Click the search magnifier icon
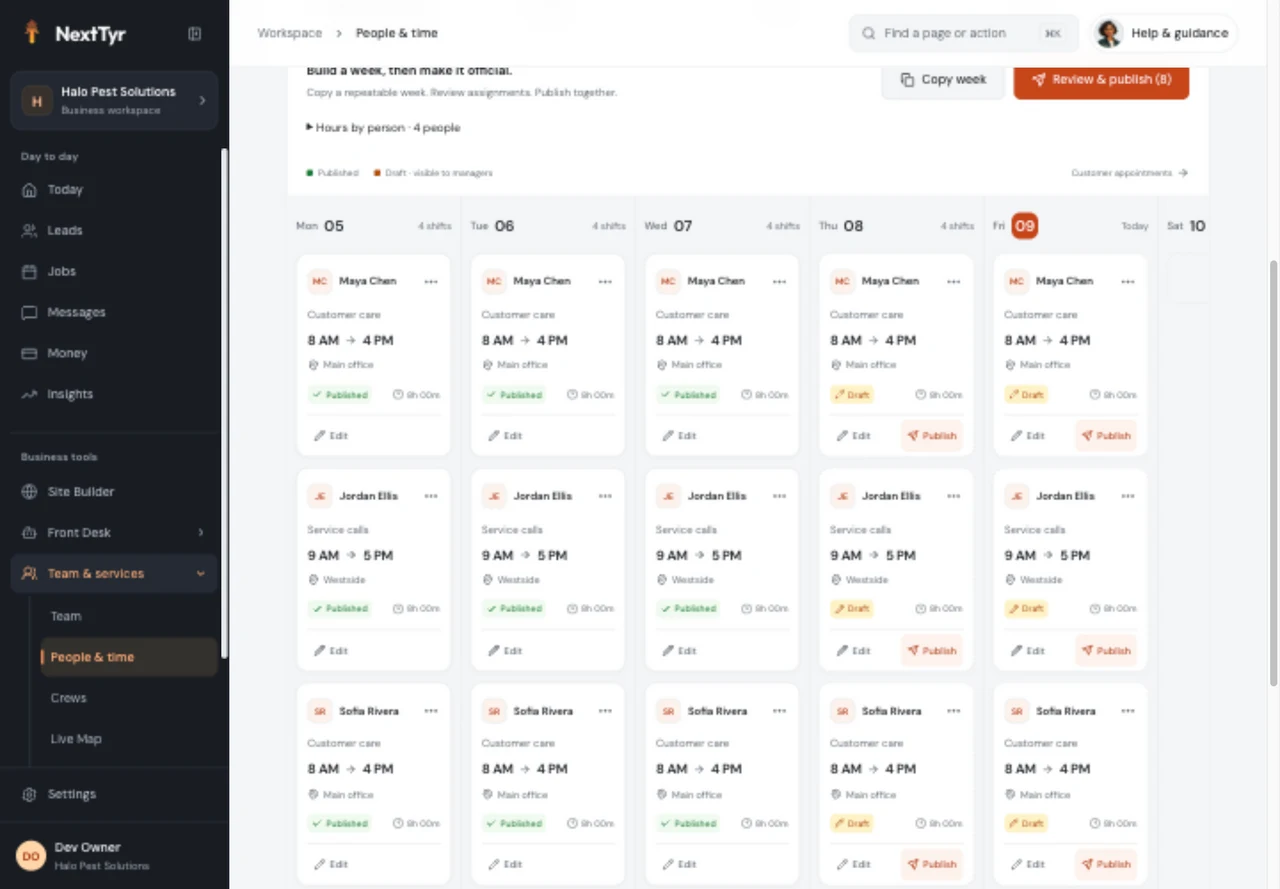Image resolution: width=1280 pixels, height=889 pixels. coord(869,33)
